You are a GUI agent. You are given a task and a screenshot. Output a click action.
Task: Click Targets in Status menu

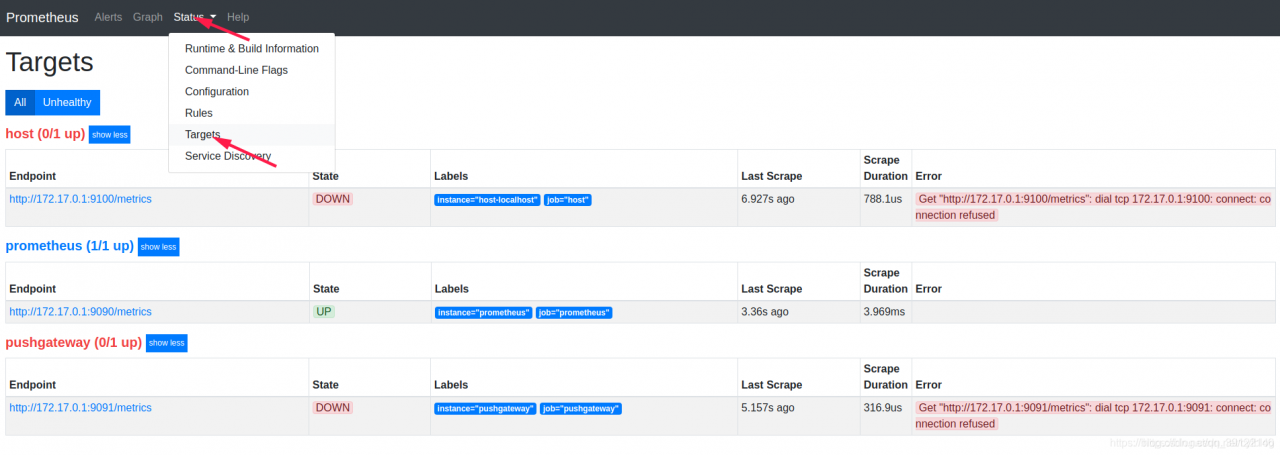pyautogui.click(x=203, y=134)
